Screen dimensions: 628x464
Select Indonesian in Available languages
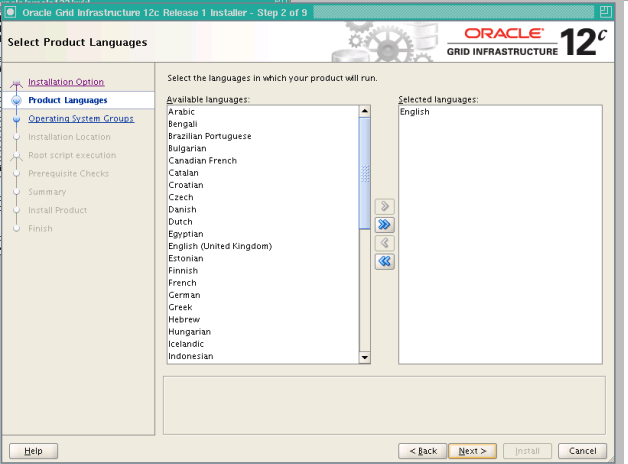tap(263, 356)
